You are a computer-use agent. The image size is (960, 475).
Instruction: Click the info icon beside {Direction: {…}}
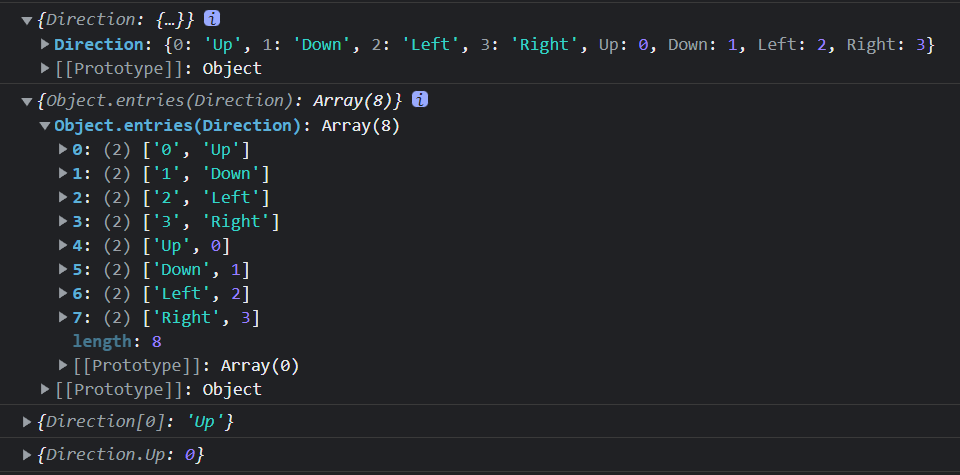coord(212,19)
